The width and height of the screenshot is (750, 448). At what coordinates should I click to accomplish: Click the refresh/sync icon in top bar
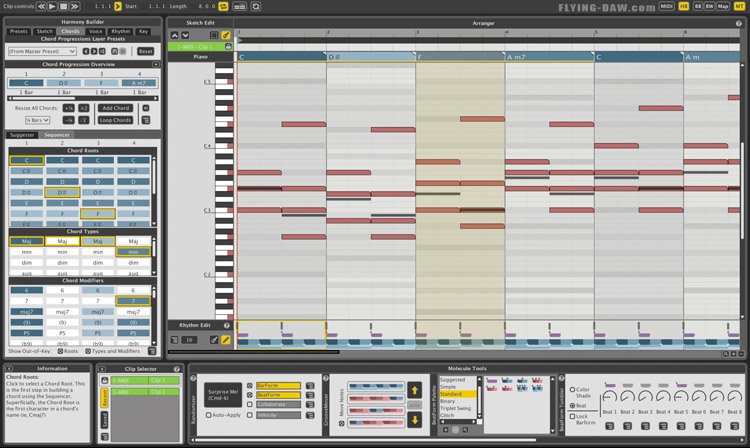coord(256,6)
